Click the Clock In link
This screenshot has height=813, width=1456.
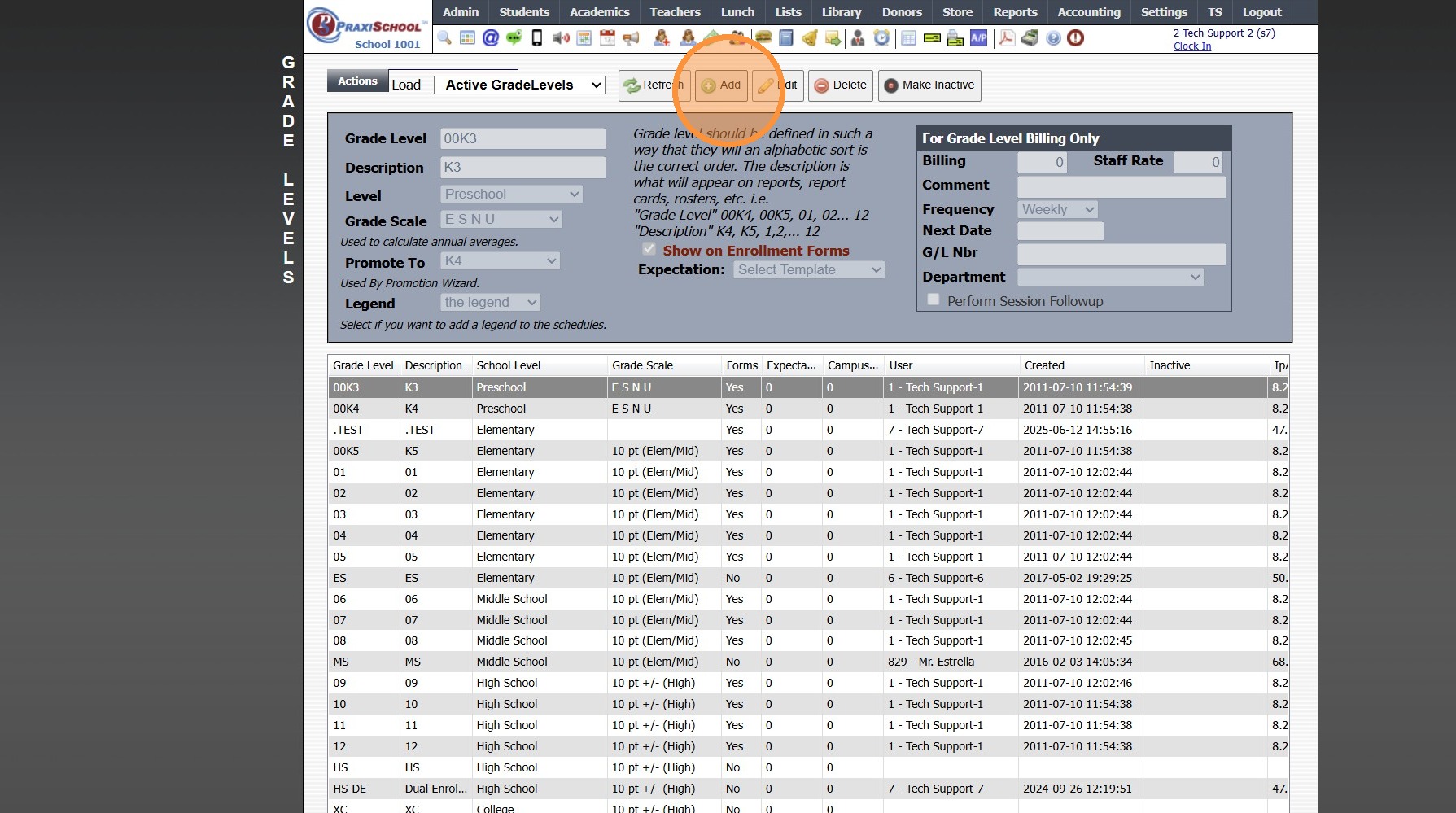click(x=1191, y=46)
